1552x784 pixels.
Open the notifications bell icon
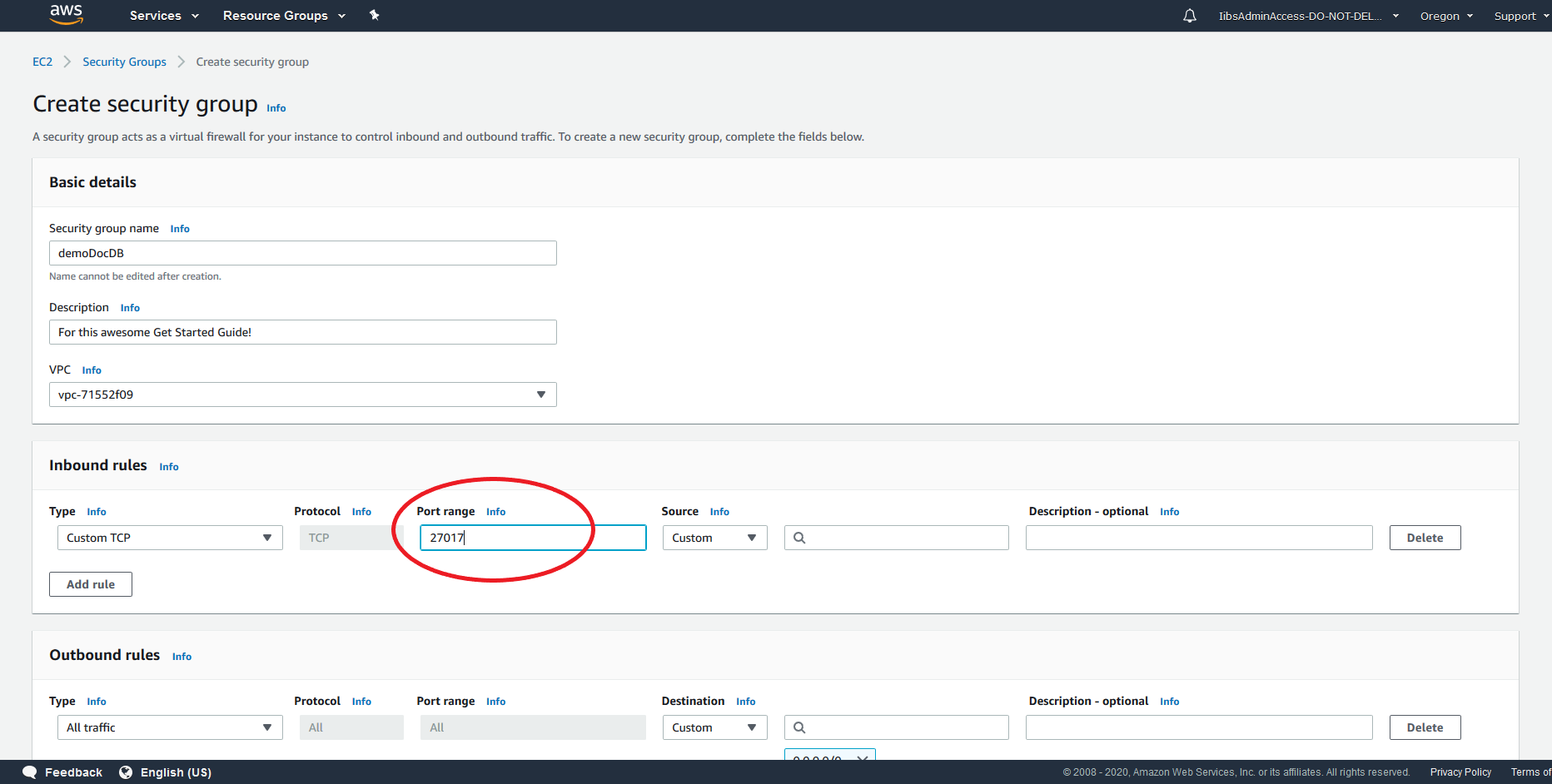point(1189,15)
